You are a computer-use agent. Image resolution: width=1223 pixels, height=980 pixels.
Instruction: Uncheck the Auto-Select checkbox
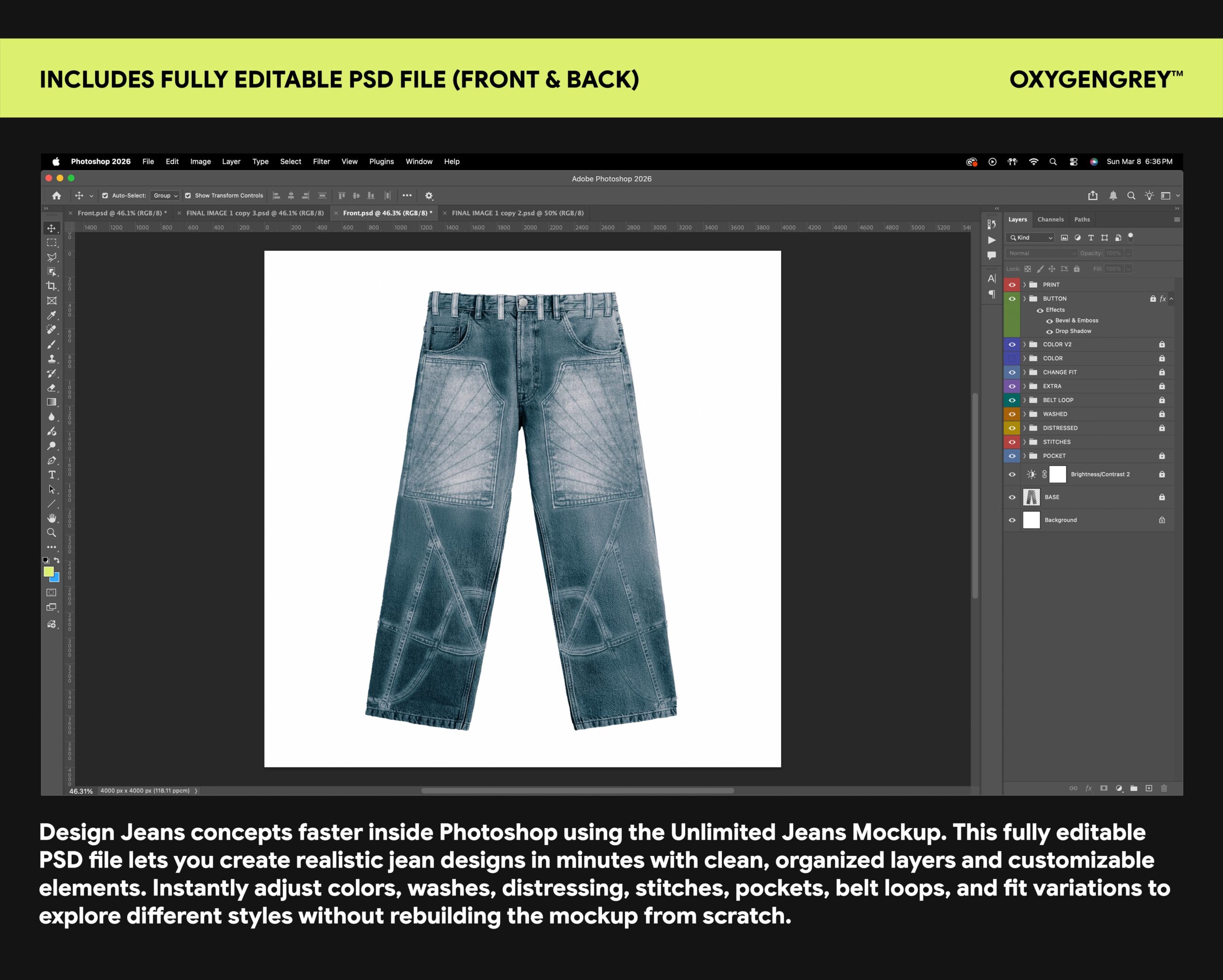click(x=105, y=196)
